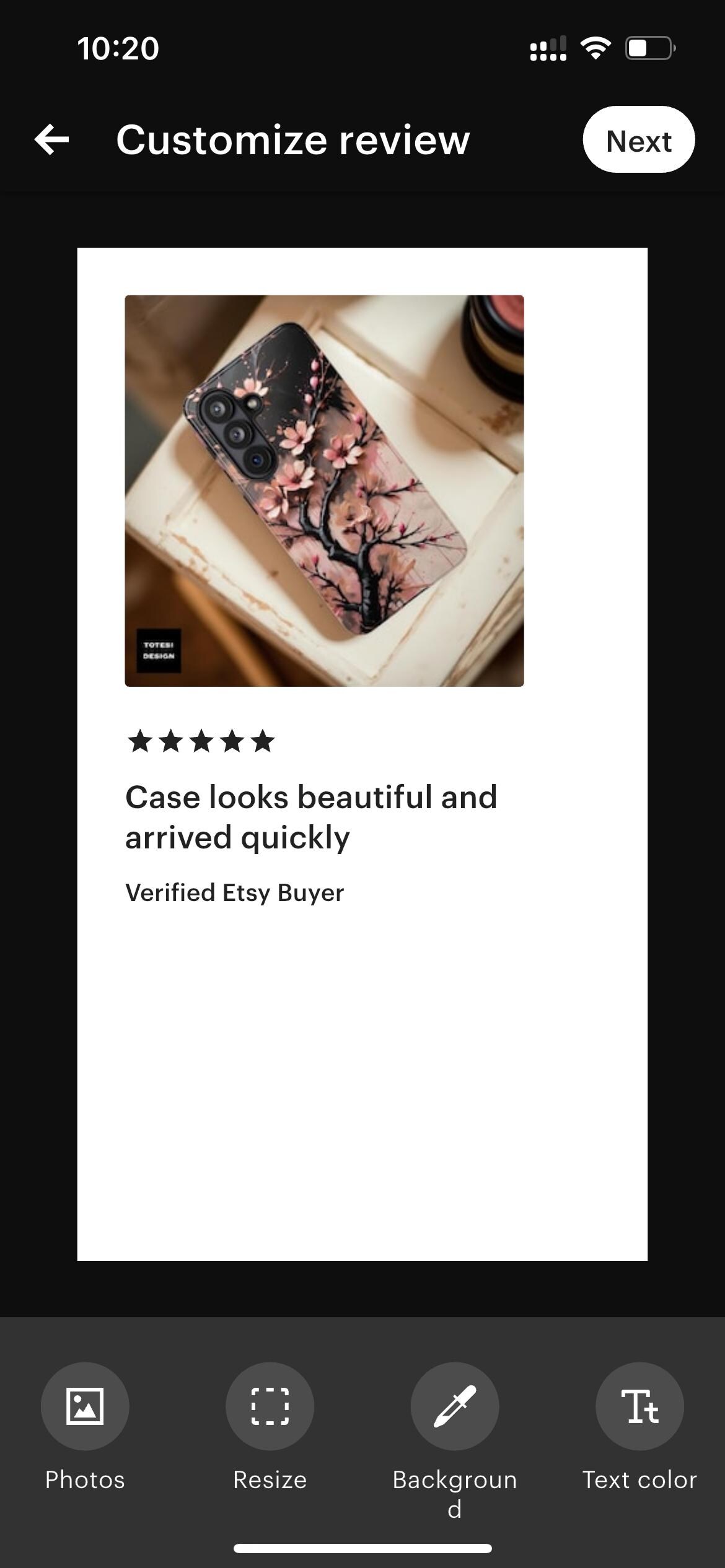Tap the home indicator bar
Image resolution: width=725 pixels, height=1568 pixels.
[x=362, y=1548]
